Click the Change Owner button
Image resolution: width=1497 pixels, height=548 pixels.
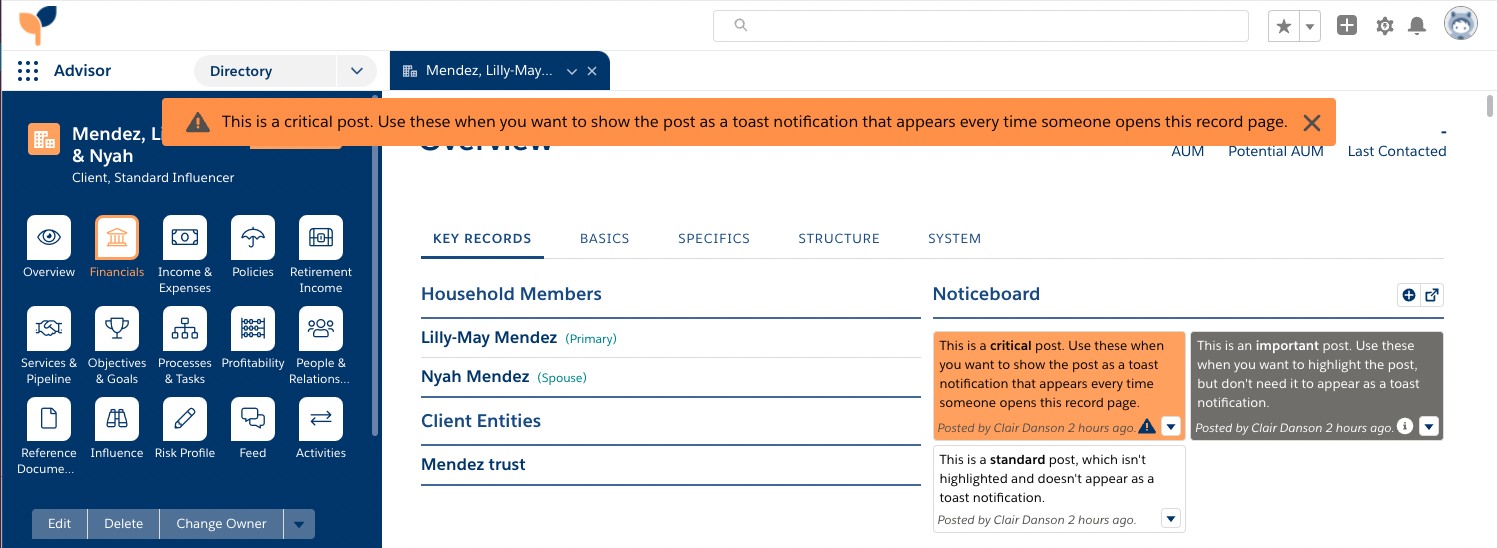click(x=221, y=524)
